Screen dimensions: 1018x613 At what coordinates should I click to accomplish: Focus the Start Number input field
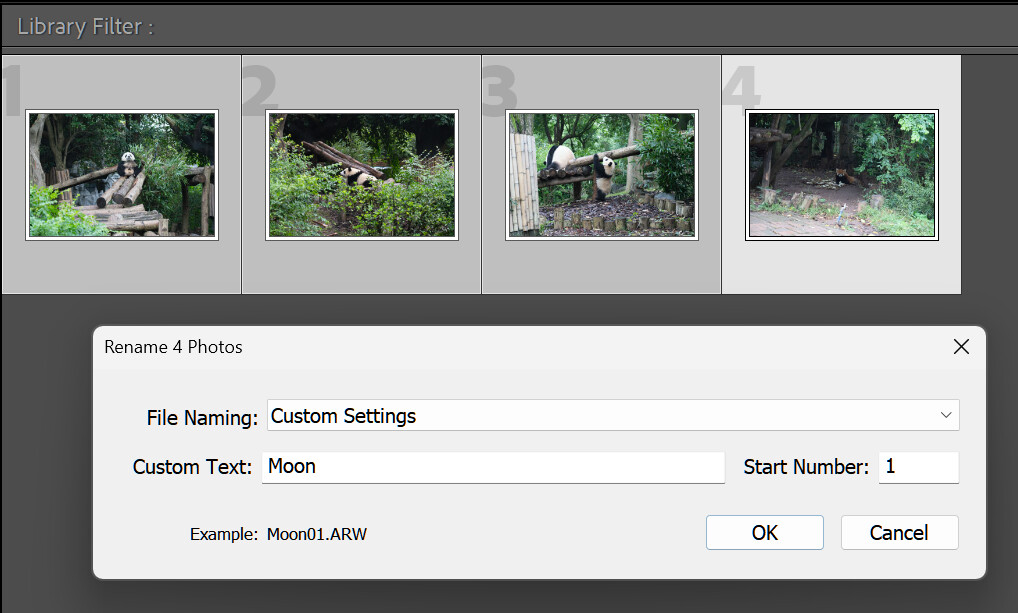click(x=918, y=467)
